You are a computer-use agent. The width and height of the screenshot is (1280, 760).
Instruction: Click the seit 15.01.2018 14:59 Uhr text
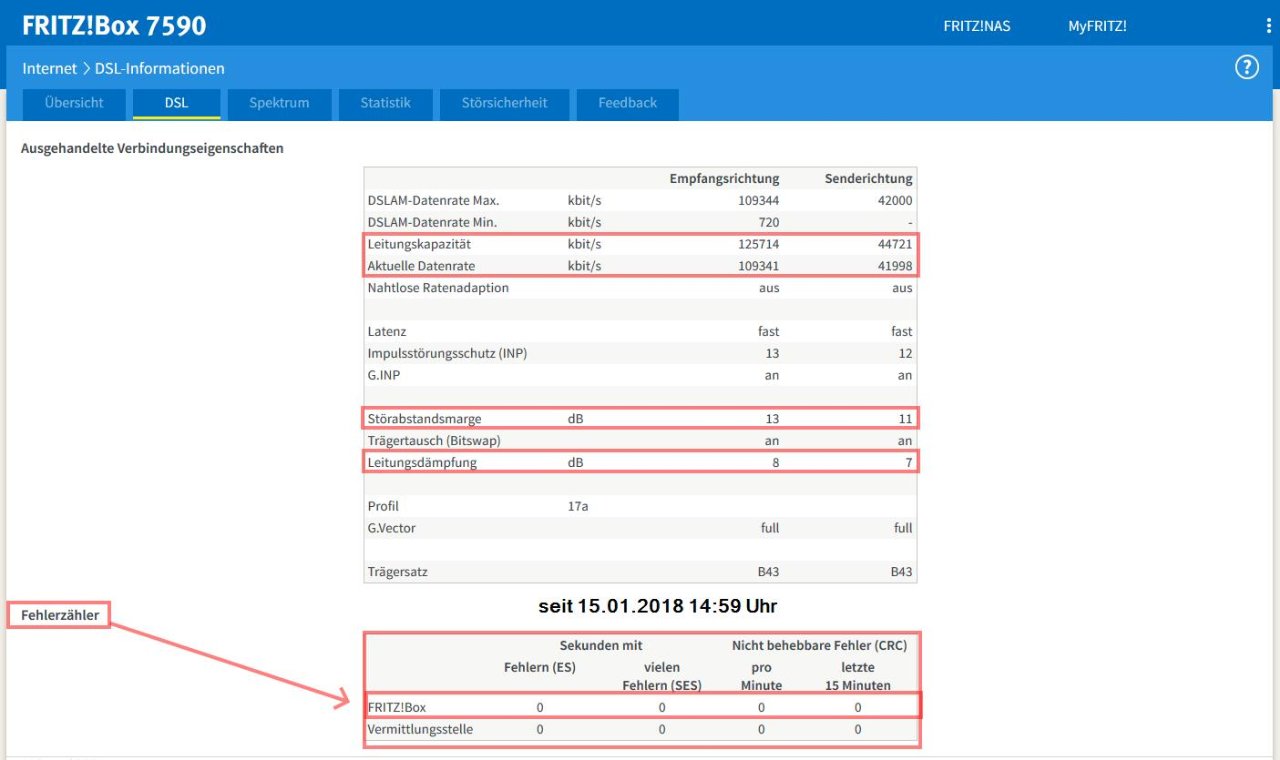click(657, 607)
